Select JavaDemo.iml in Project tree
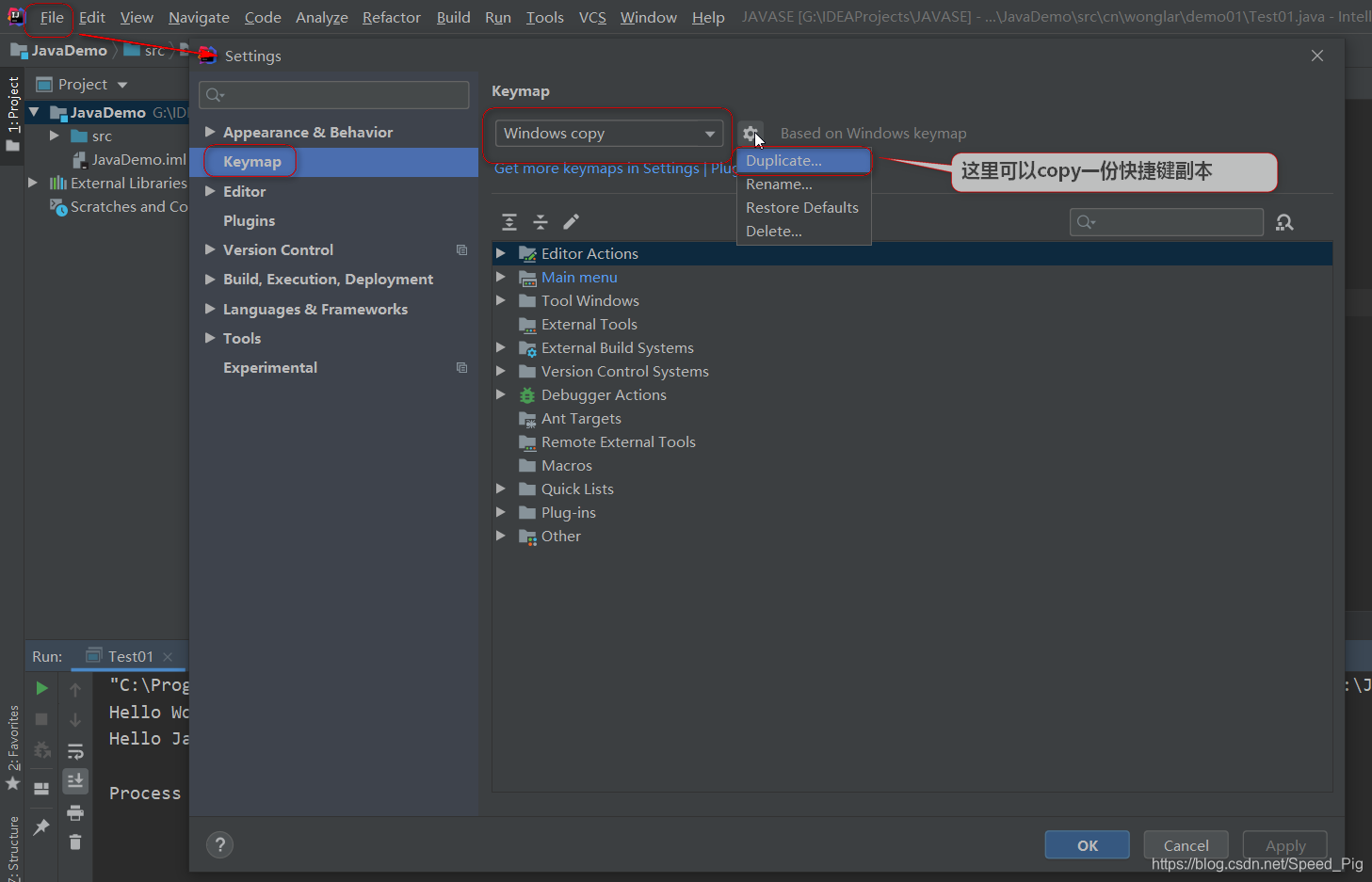1372x882 pixels. pos(138,159)
